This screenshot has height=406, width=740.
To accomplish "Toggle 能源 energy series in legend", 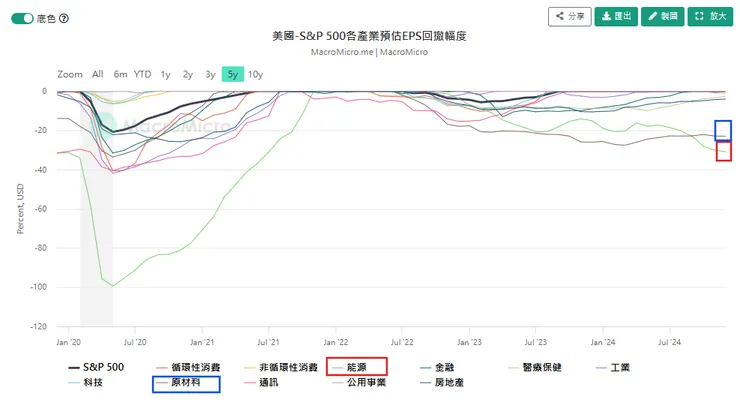I will tap(350, 367).
